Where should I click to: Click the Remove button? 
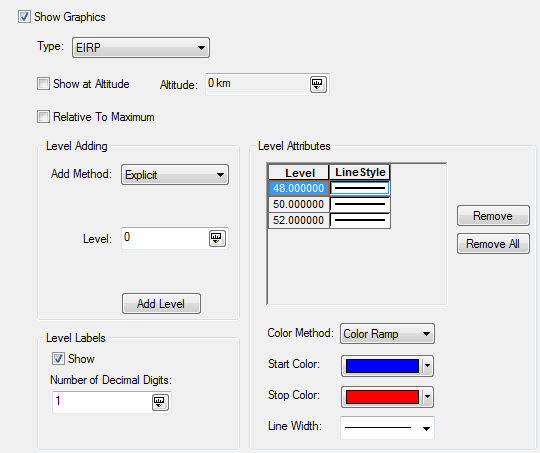(493, 216)
